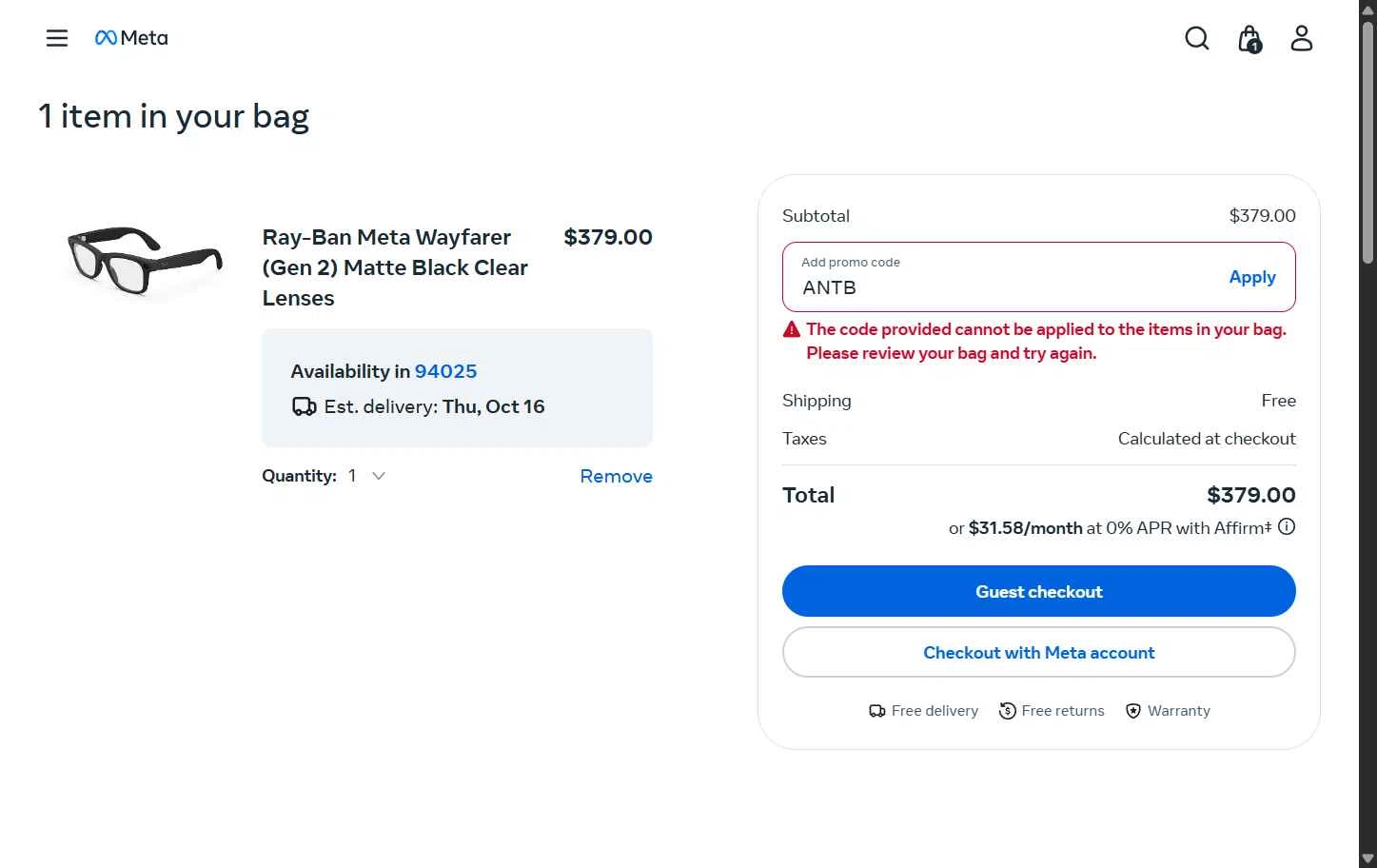Click the delivery truck icon beside Est. delivery
Image resolution: width=1377 pixels, height=868 pixels.
pyautogui.click(x=304, y=407)
